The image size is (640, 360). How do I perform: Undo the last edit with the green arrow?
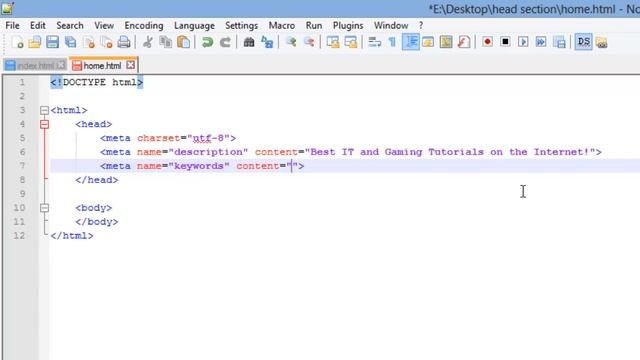(207, 42)
